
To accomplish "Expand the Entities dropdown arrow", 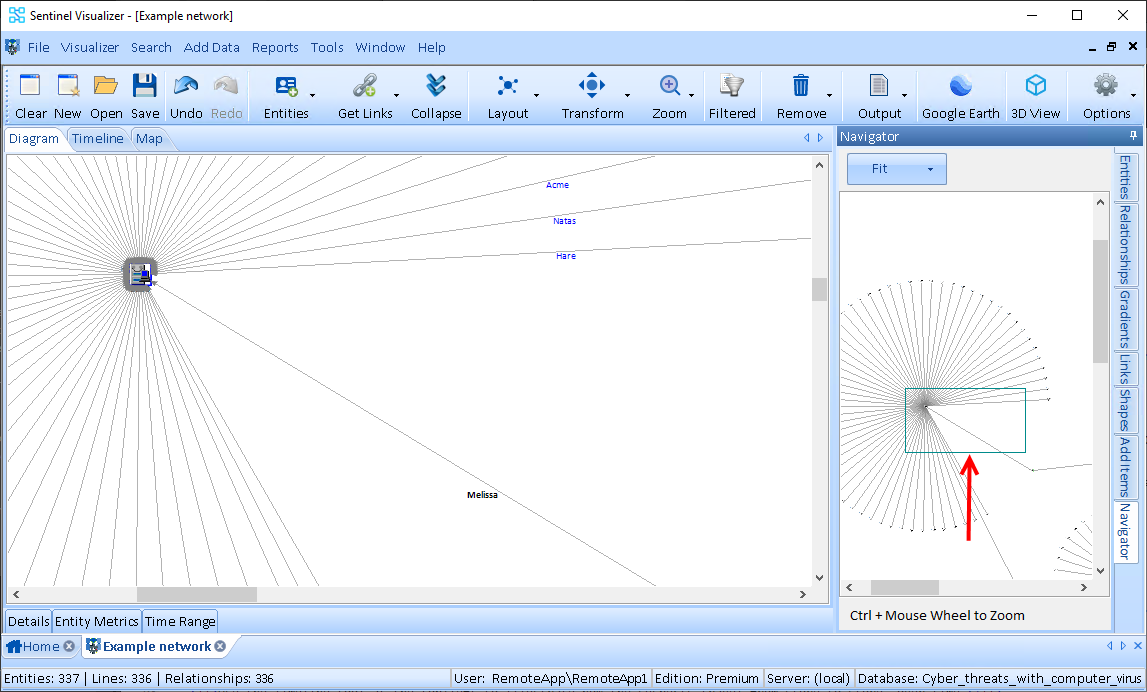I will (x=312, y=96).
